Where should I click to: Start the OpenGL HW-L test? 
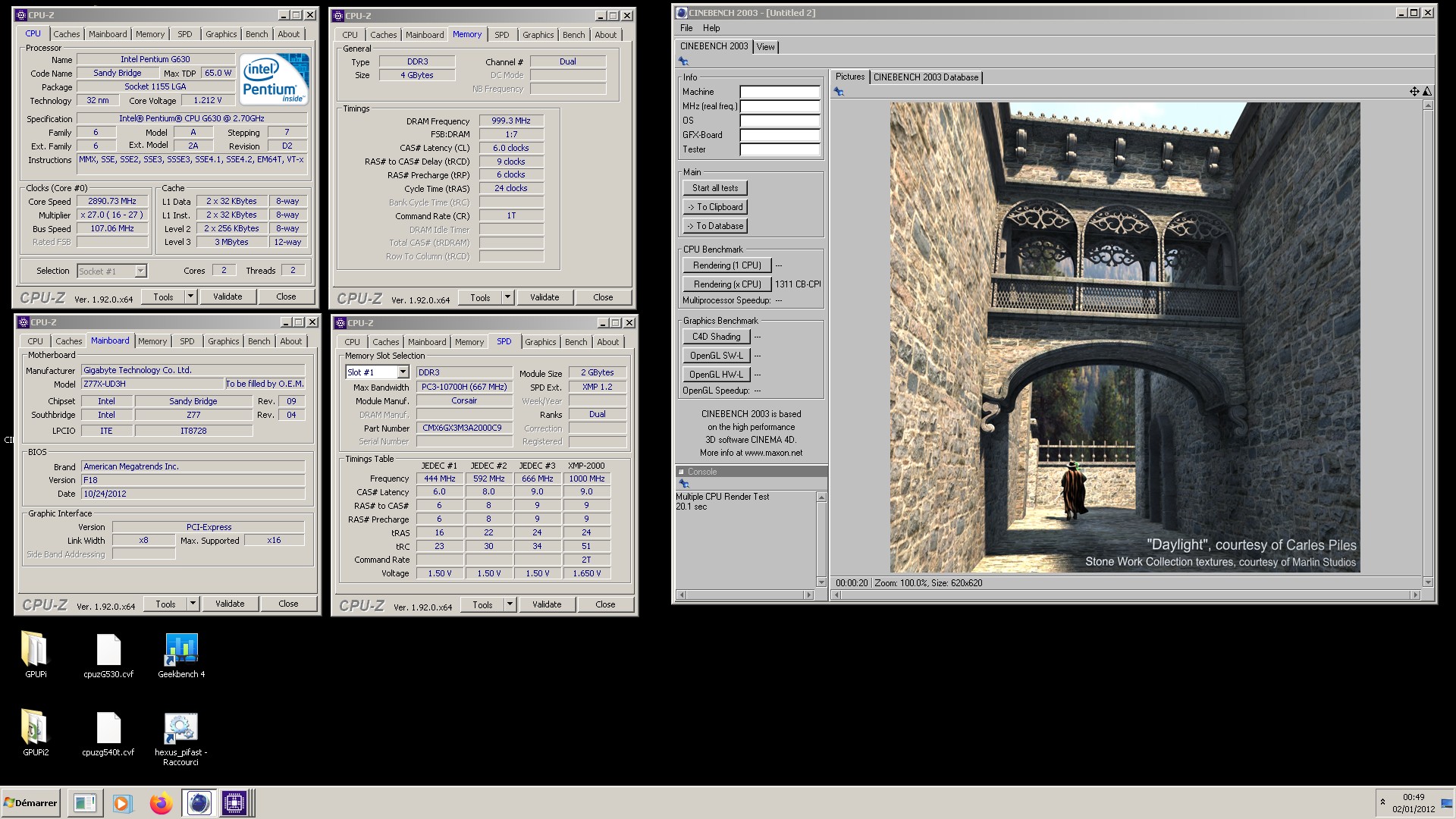[717, 375]
